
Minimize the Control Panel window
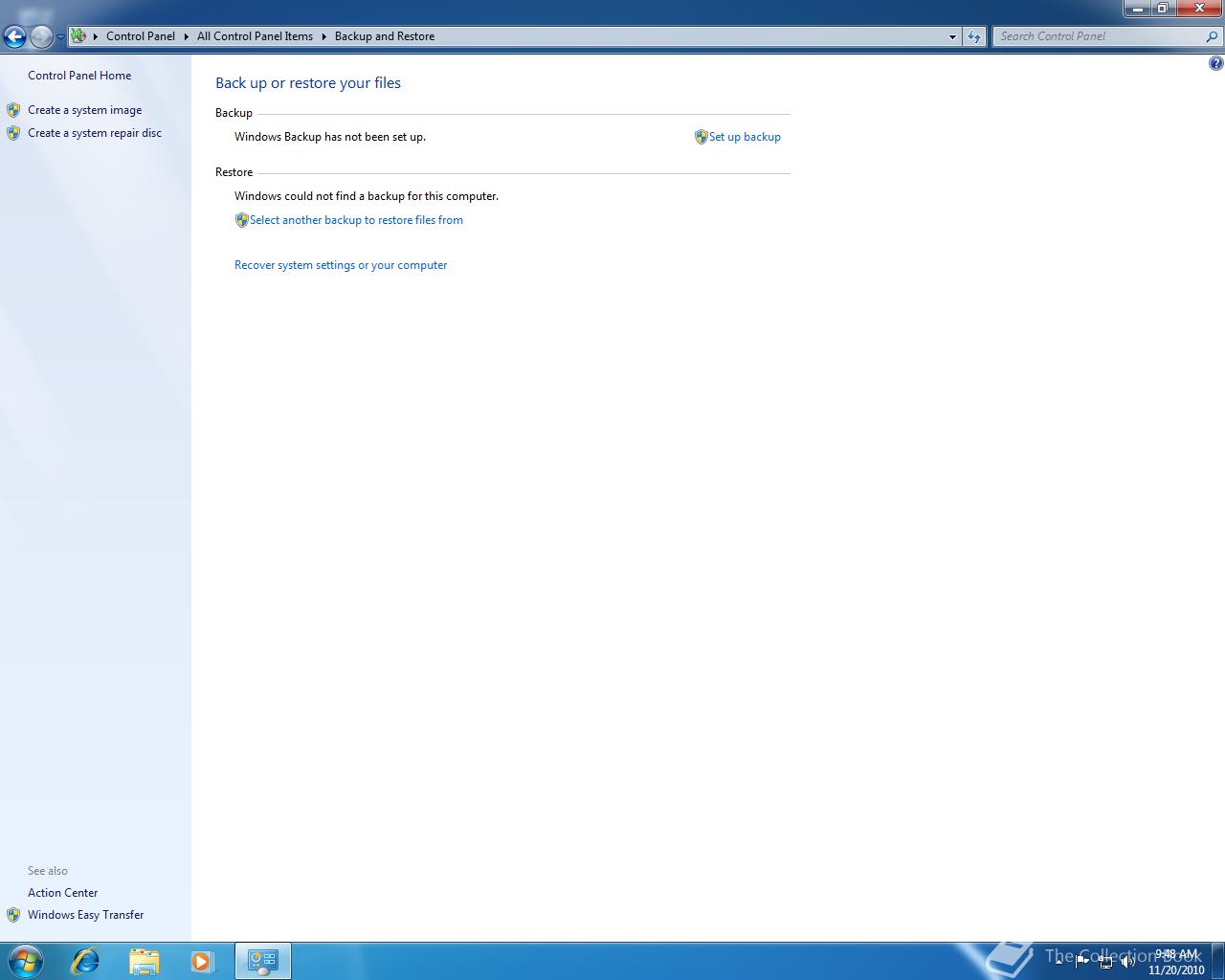(1137, 9)
